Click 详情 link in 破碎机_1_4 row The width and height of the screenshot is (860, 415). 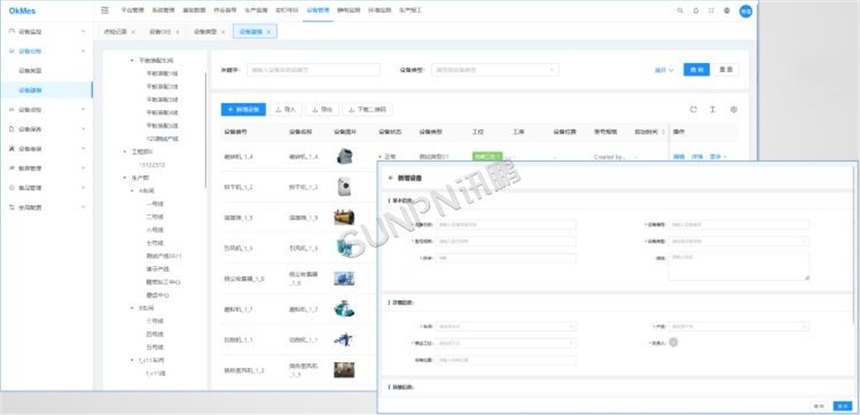(x=697, y=157)
